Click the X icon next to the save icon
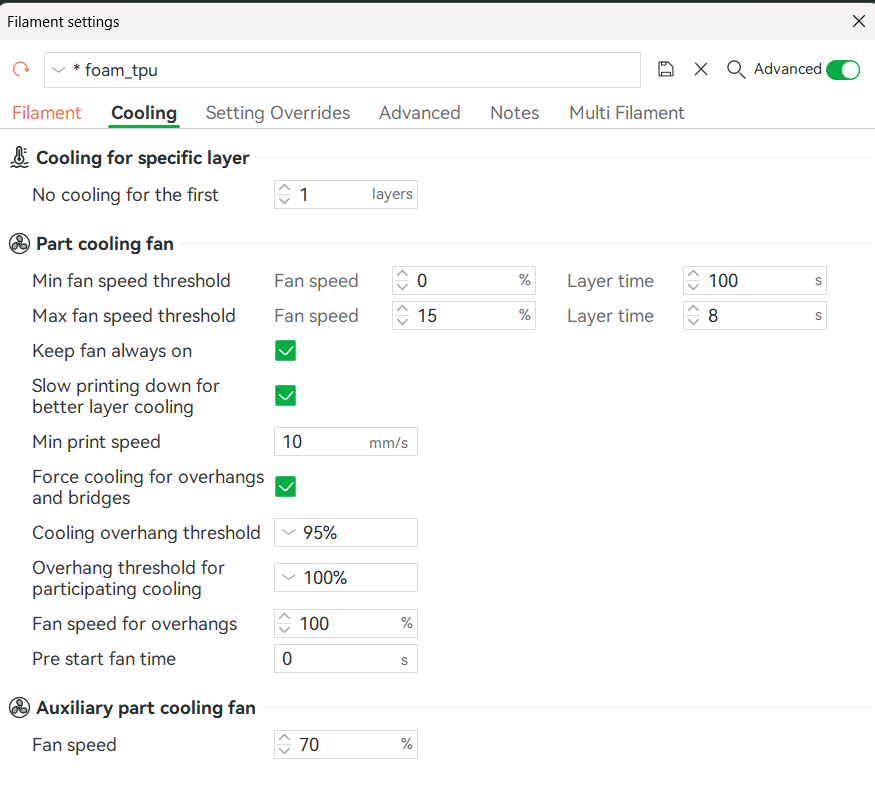Image resolution: width=875 pixels, height=785 pixels. (701, 69)
